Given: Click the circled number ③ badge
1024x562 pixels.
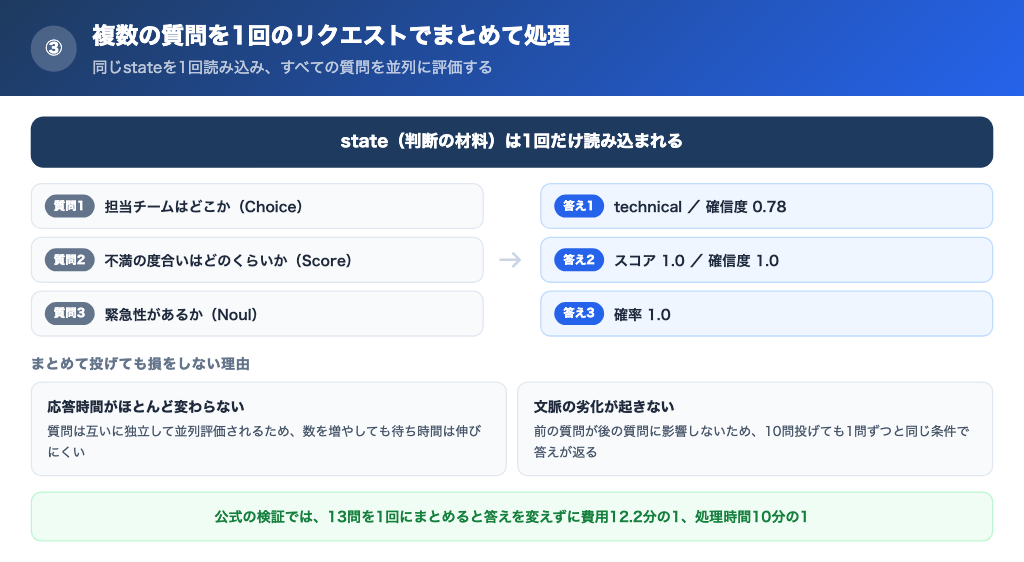Looking at the screenshot, I should (54, 48).
